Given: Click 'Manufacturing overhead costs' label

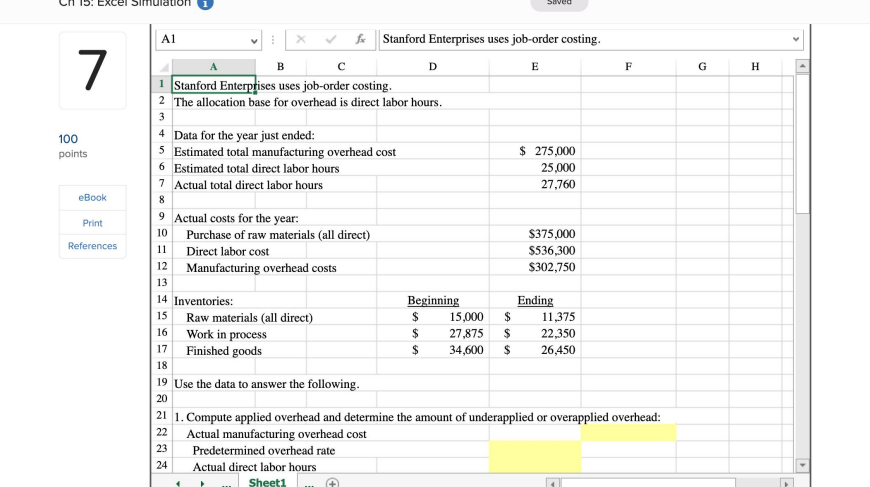Looking at the screenshot, I should click(x=261, y=268).
